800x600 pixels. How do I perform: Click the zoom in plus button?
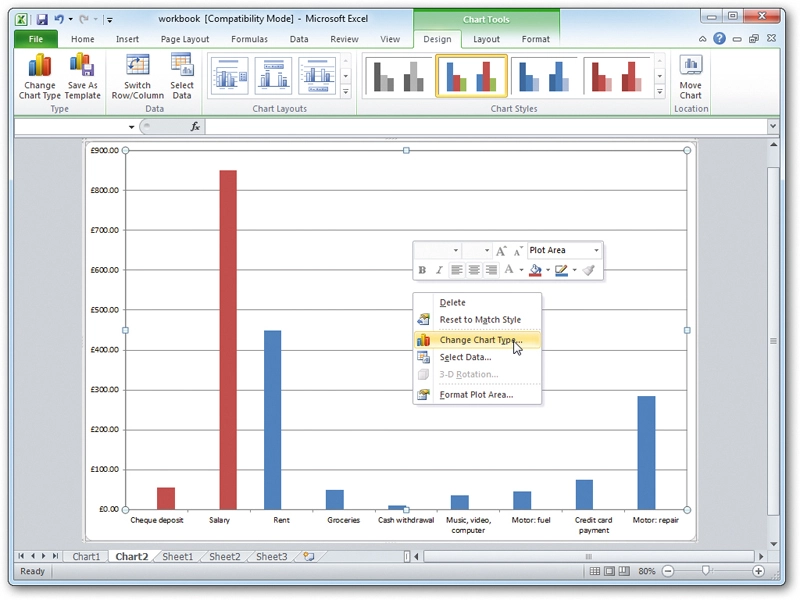coord(758,571)
